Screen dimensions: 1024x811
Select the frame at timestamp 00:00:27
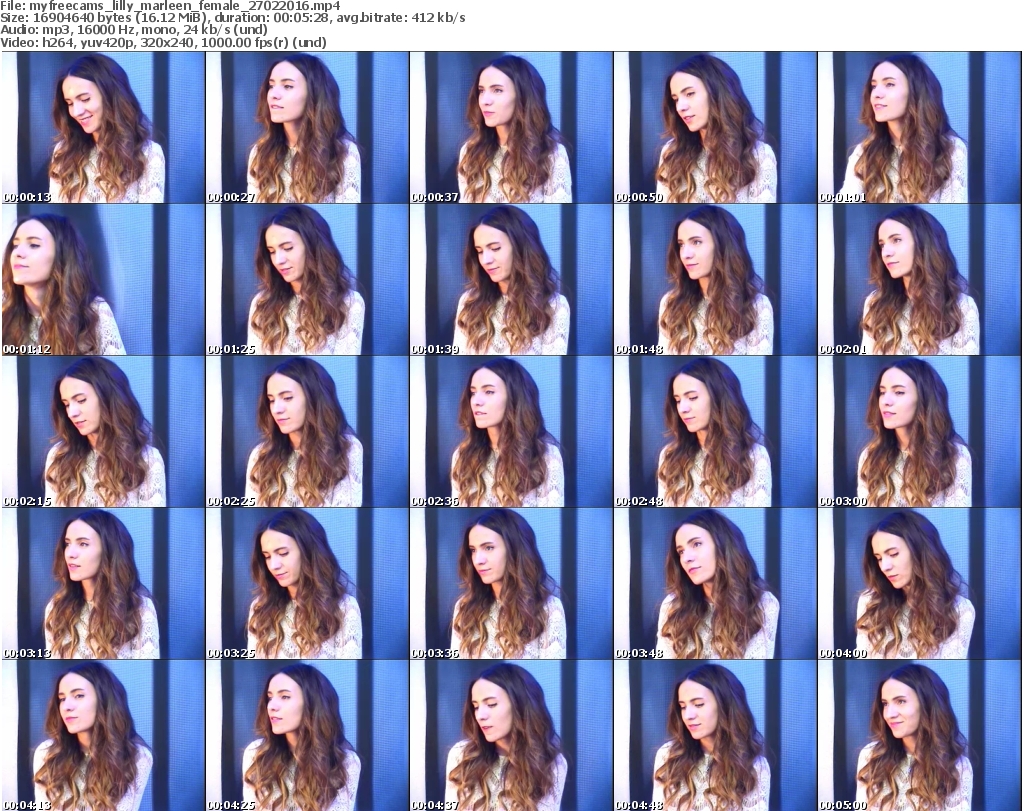tap(308, 127)
